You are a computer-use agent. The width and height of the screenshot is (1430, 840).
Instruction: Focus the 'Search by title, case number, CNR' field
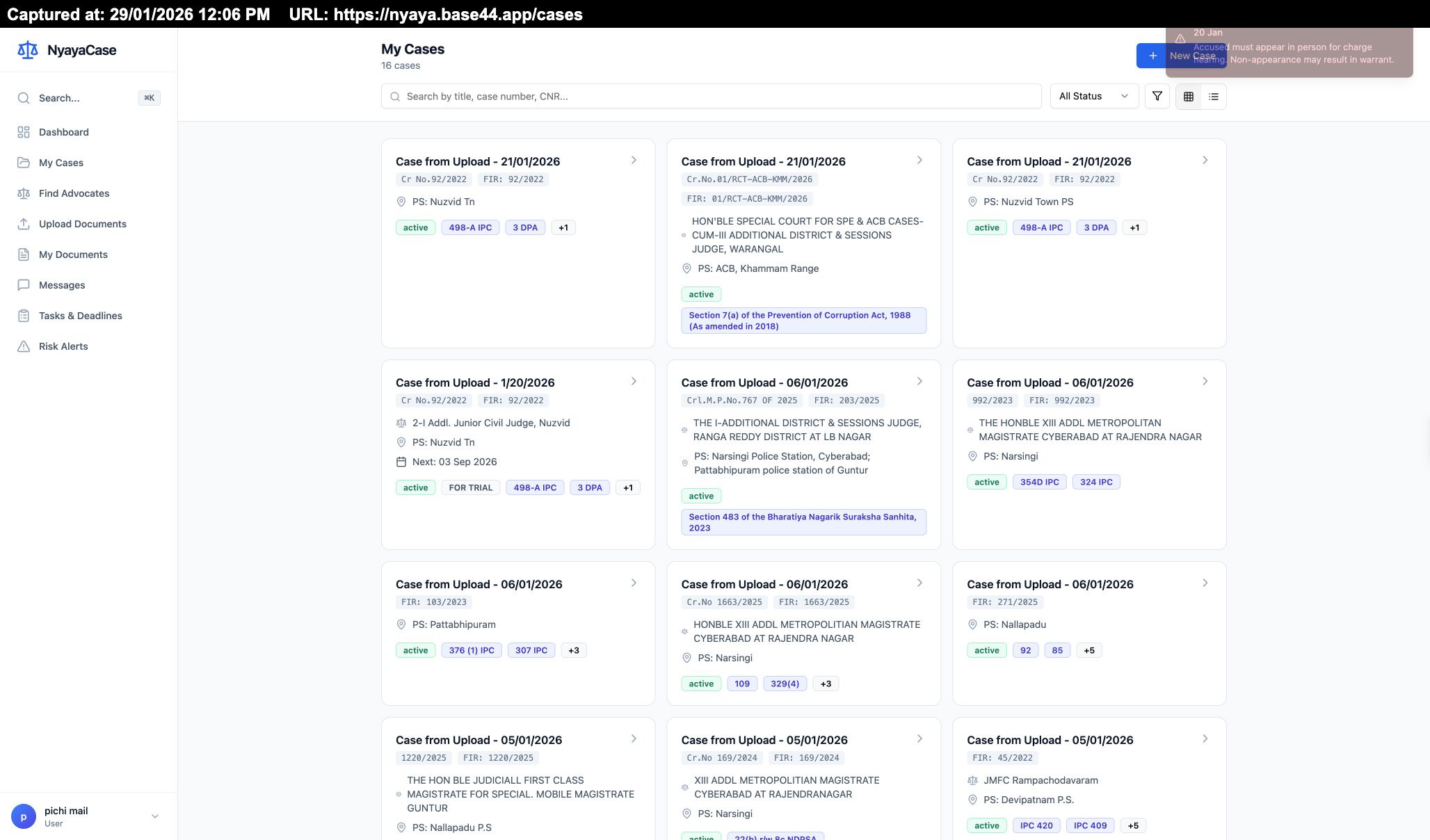point(711,96)
